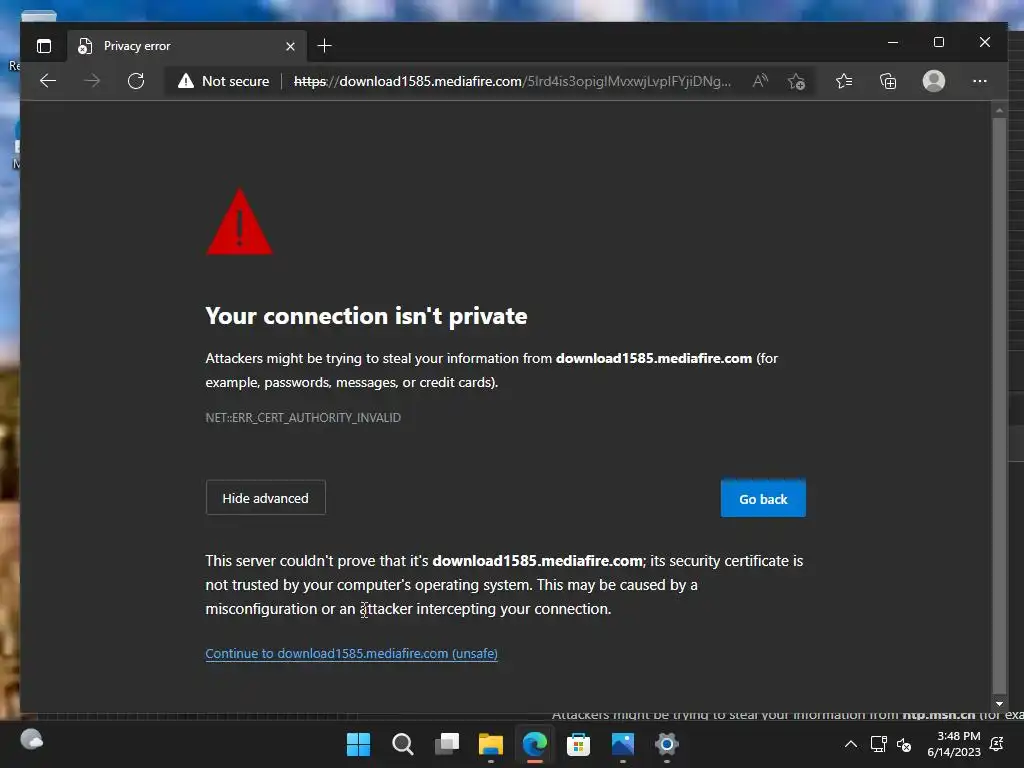
Task: Click network icon in system tray
Action: [x=878, y=744]
